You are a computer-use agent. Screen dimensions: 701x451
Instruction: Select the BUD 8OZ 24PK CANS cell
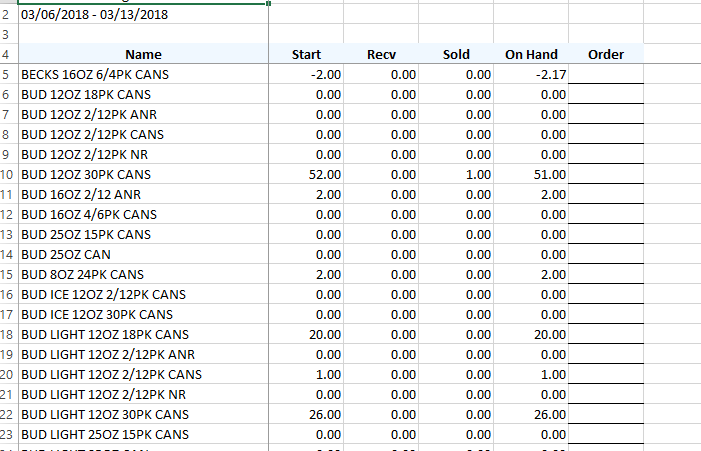click(144, 274)
